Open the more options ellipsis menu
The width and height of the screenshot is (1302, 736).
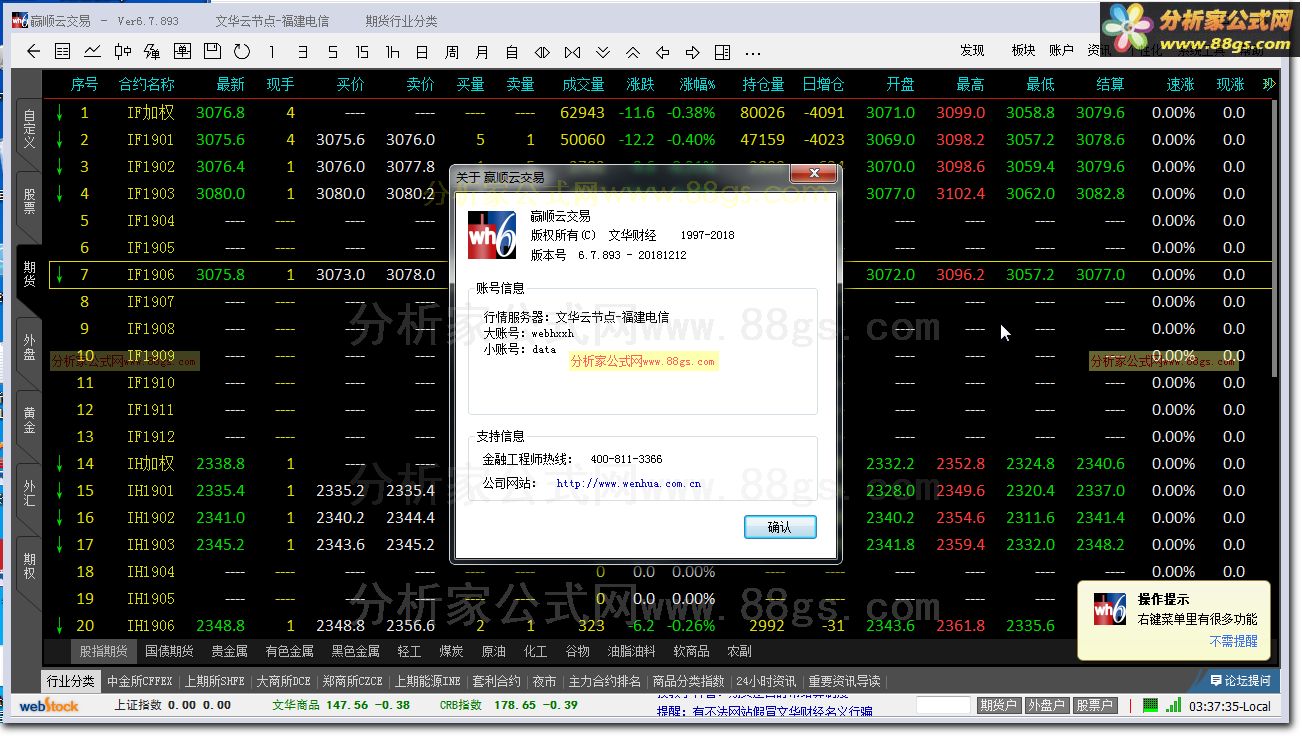[x=752, y=52]
